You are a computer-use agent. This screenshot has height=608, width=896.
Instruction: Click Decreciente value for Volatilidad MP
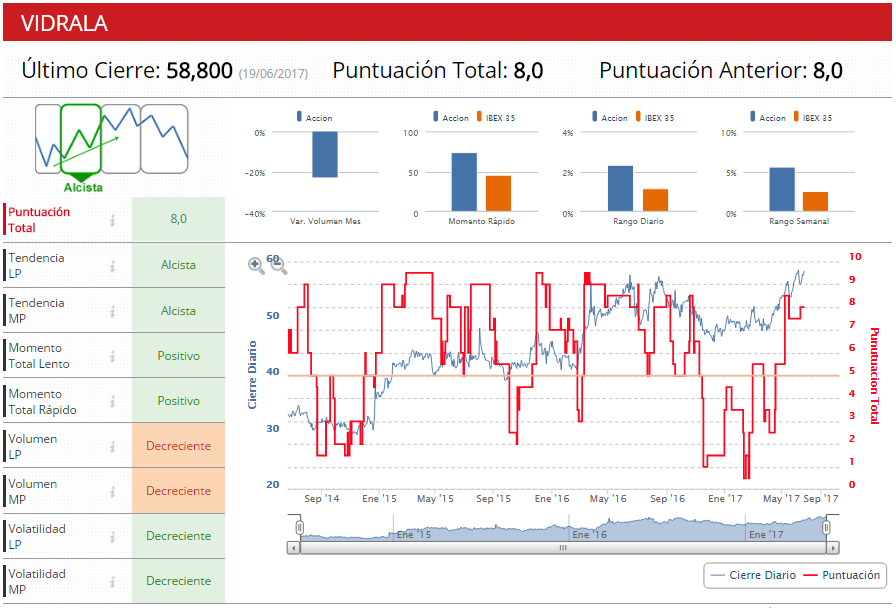(x=178, y=581)
